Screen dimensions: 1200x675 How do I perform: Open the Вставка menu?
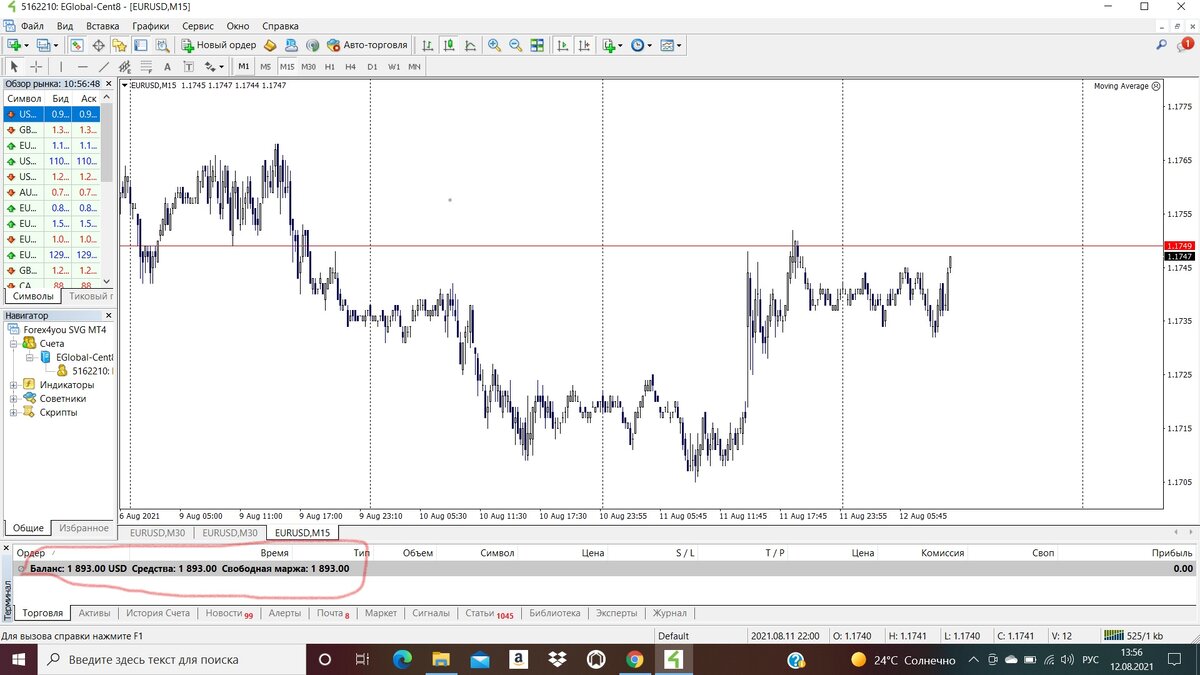[103, 25]
